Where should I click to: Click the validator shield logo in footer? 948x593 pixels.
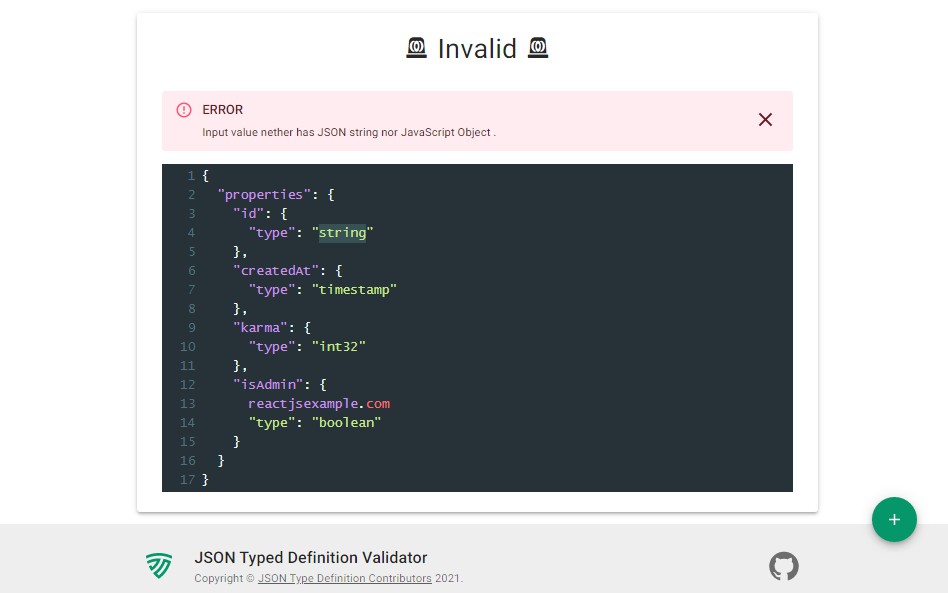click(x=159, y=566)
